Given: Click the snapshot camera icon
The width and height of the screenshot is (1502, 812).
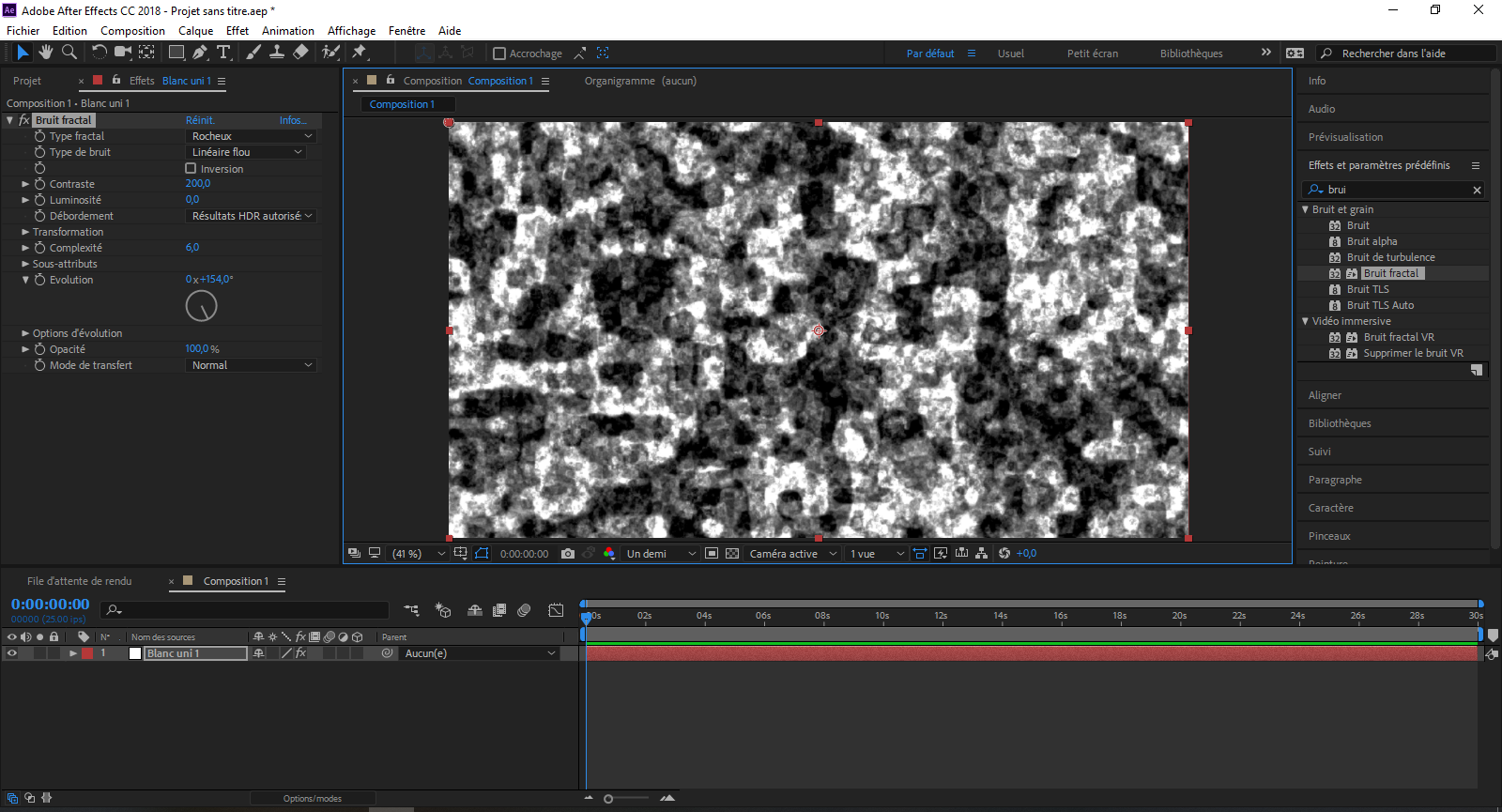Looking at the screenshot, I should coord(568,554).
